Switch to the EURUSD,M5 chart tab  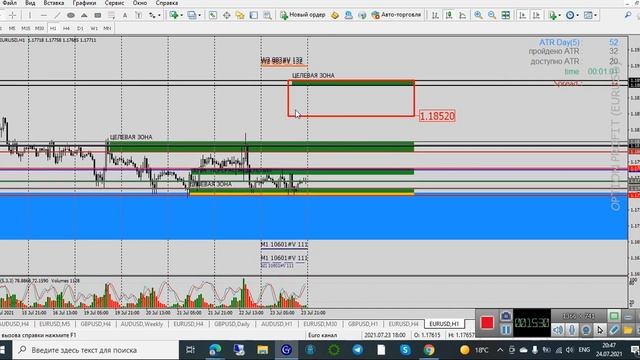(55, 324)
